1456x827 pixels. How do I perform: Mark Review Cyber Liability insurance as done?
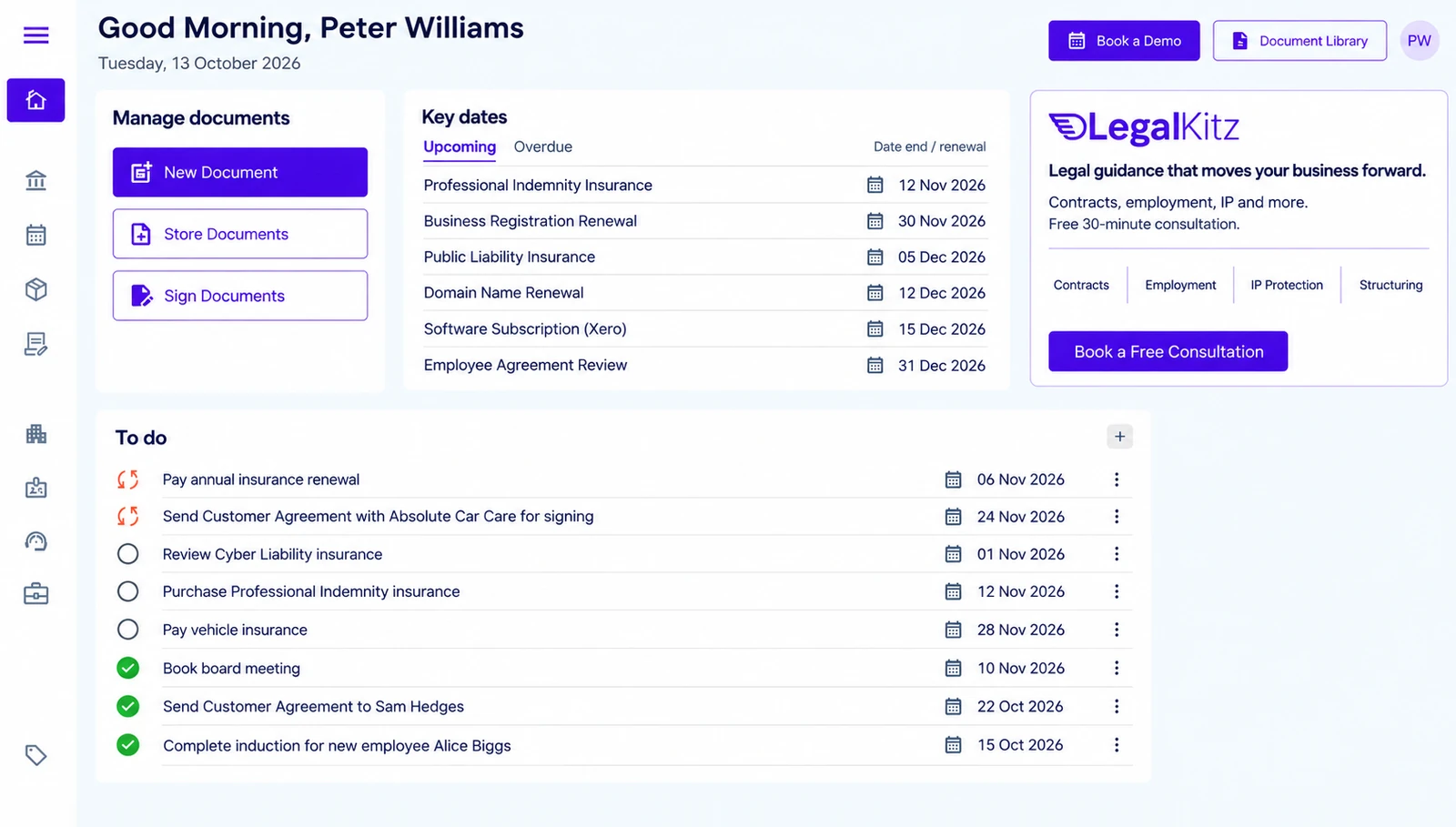click(x=128, y=554)
